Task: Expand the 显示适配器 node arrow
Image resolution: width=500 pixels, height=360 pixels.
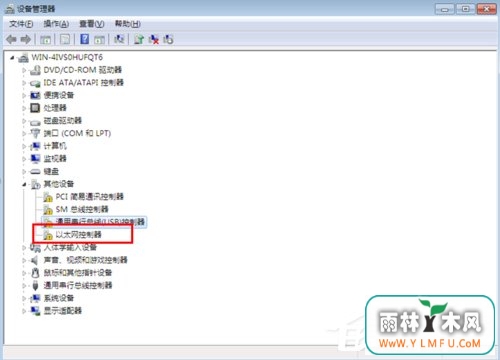Action: click(x=24, y=311)
